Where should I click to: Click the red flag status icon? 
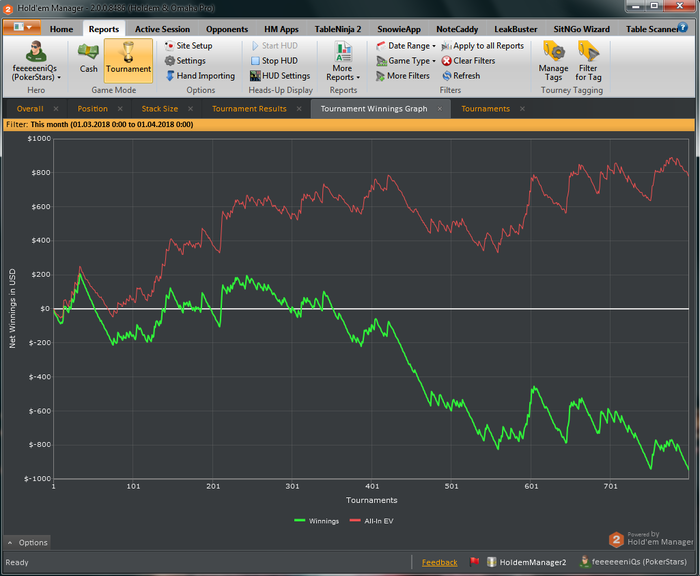click(x=474, y=562)
